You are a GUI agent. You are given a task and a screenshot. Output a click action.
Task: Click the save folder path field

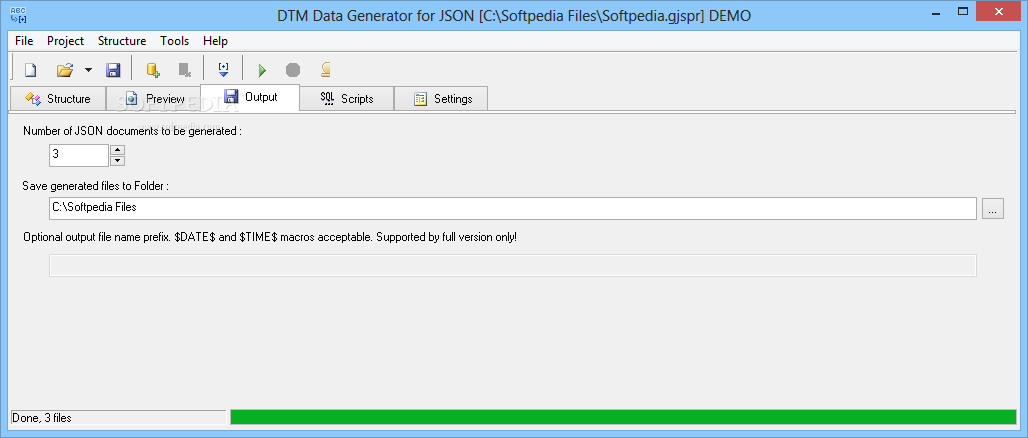point(513,208)
